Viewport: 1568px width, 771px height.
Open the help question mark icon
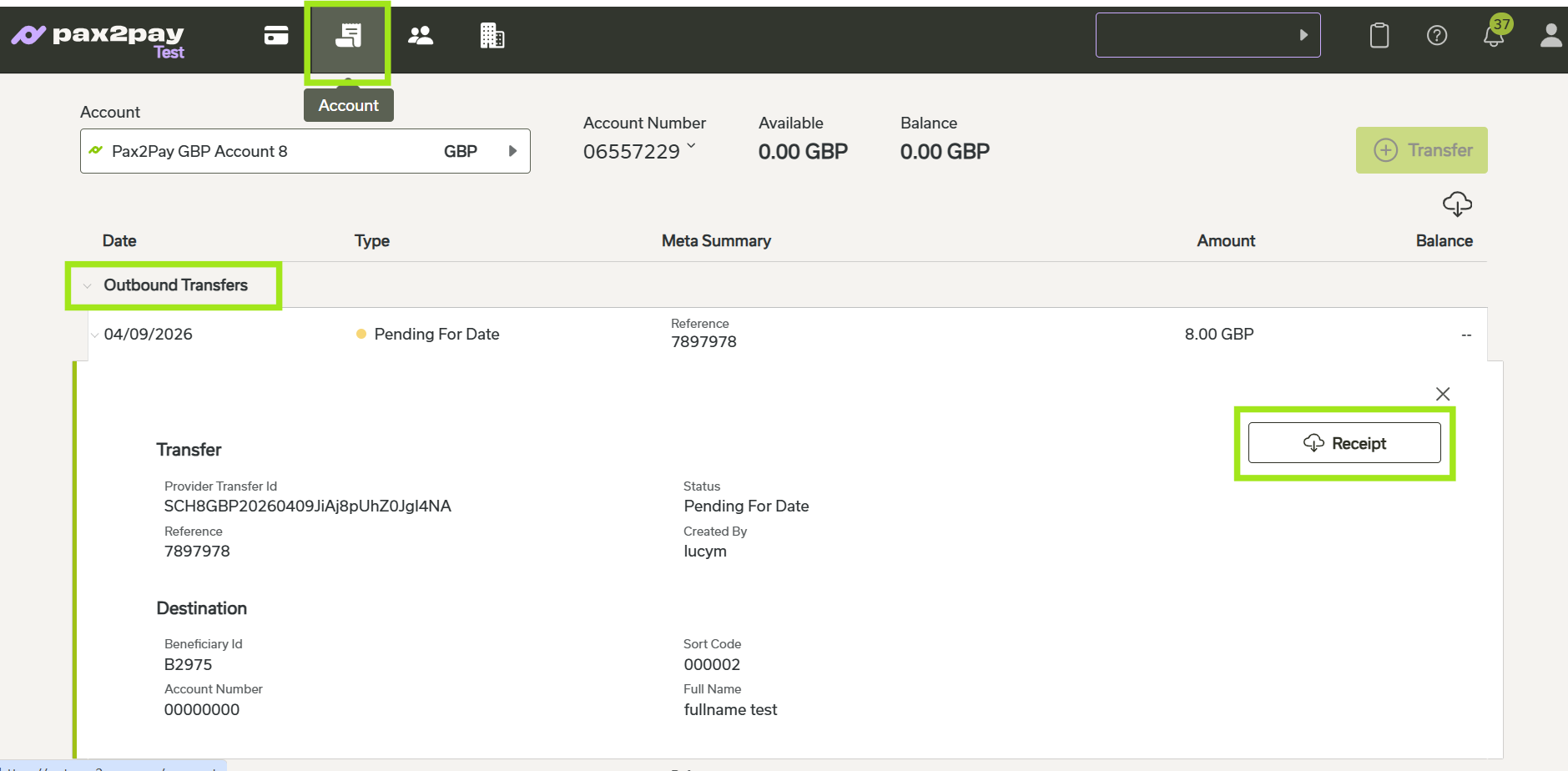click(x=1437, y=35)
